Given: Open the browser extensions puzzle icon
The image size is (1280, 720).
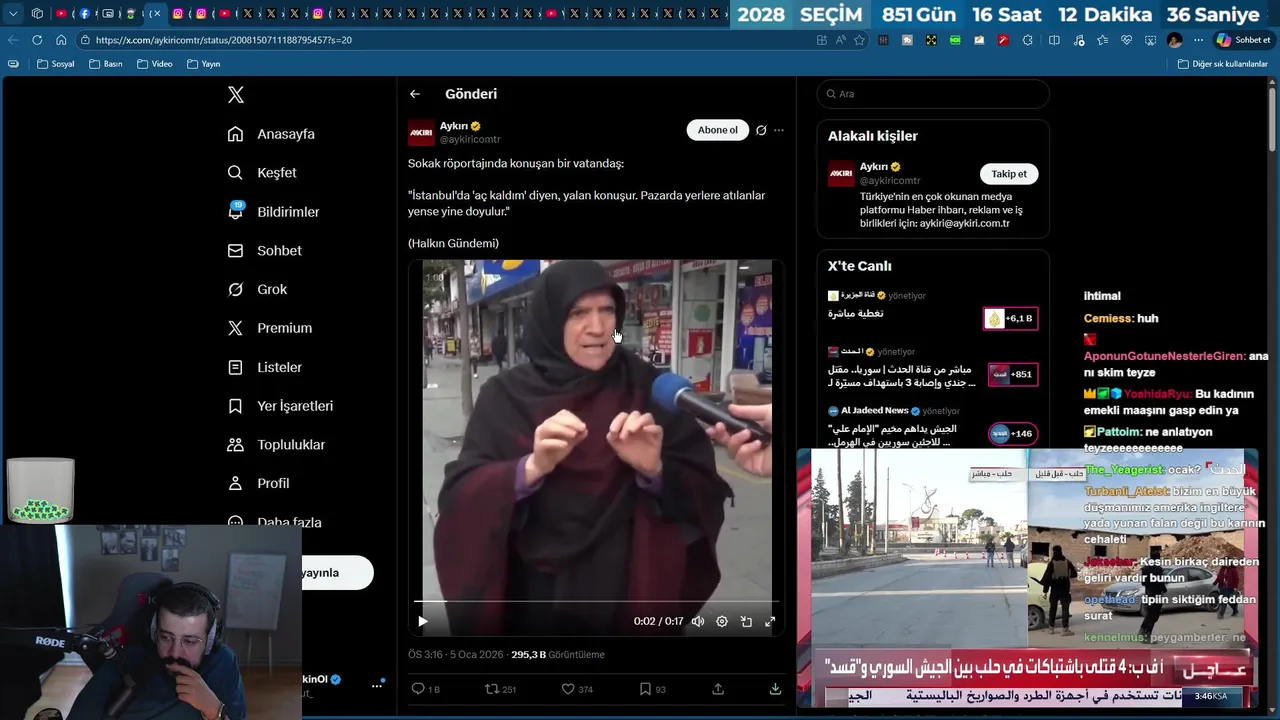Looking at the screenshot, I should click(1030, 40).
